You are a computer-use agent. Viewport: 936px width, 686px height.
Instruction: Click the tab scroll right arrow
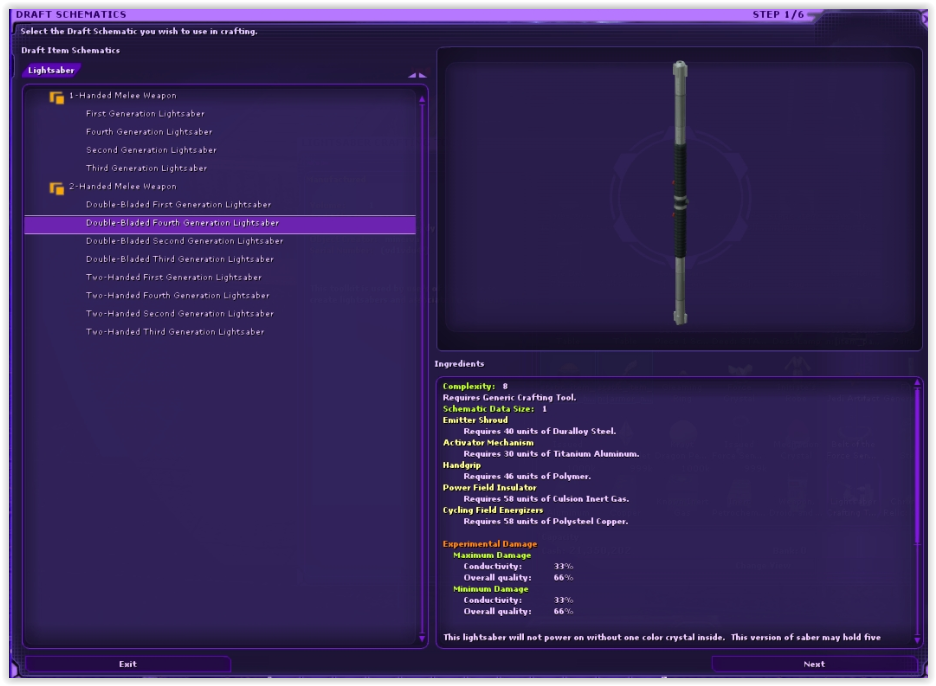[423, 75]
